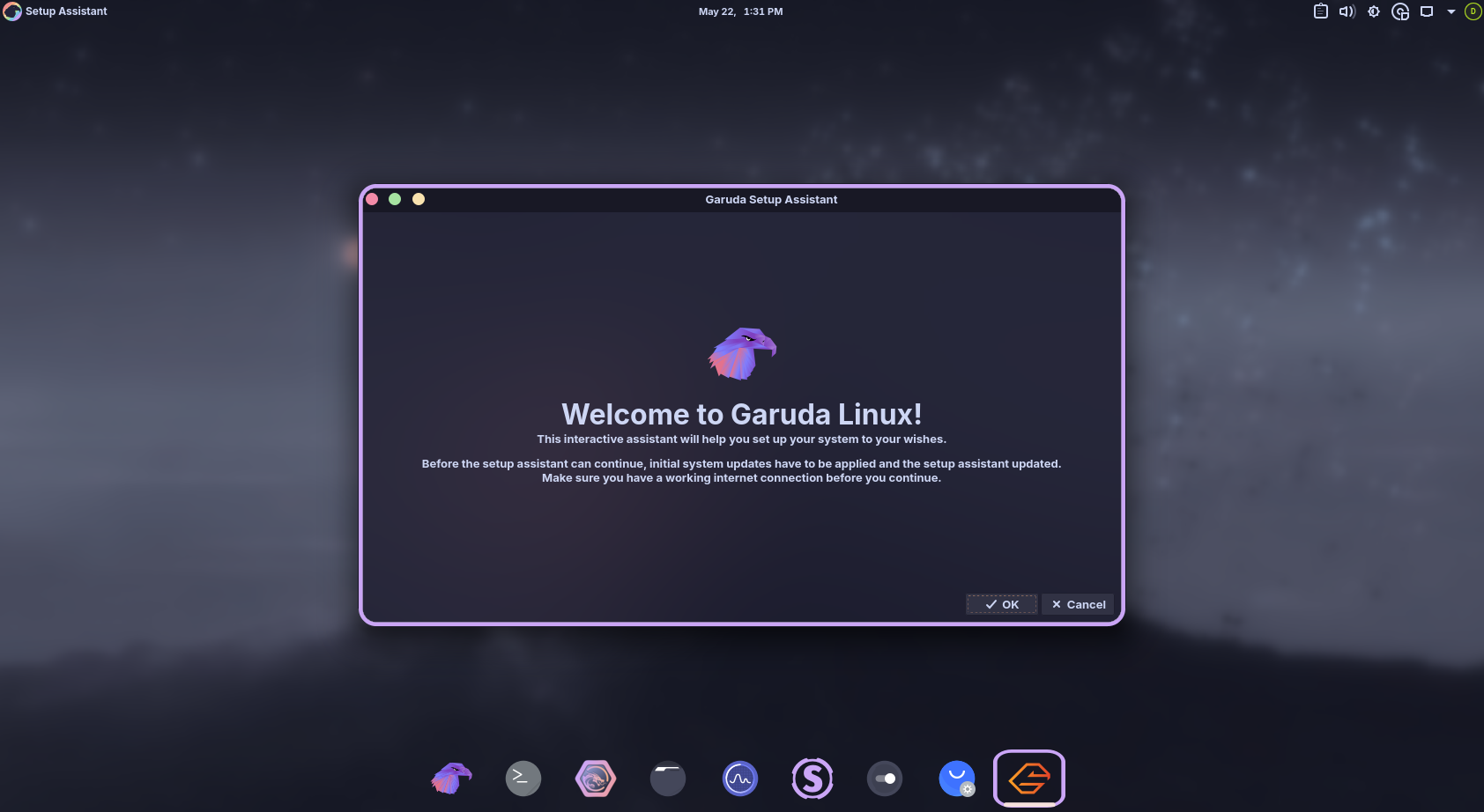The height and width of the screenshot is (812, 1484).
Task: Open the clock at May 22, 1:31 PM
Action: 741,11
